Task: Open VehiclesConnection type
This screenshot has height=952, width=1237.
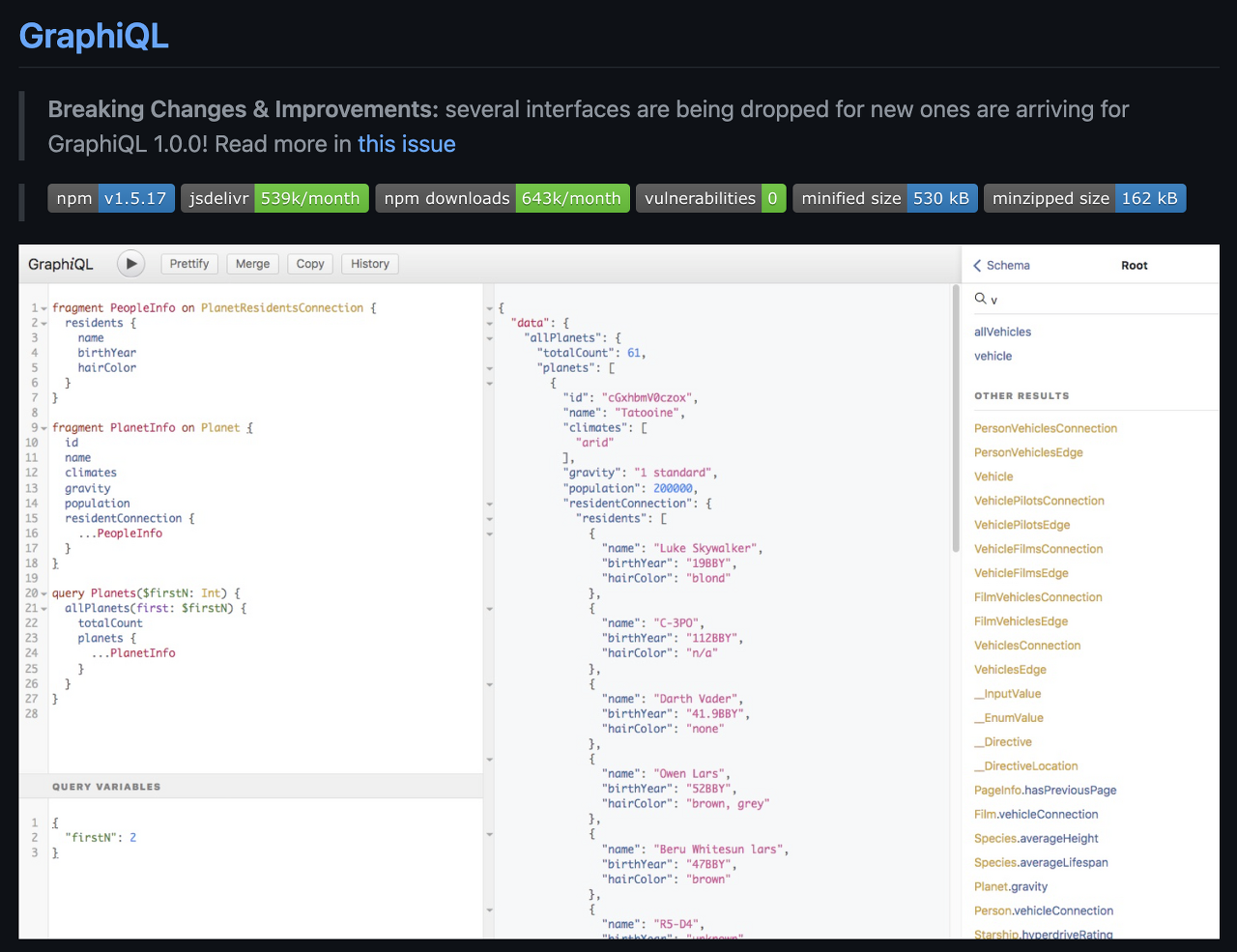Action: [x=1027, y=646]
